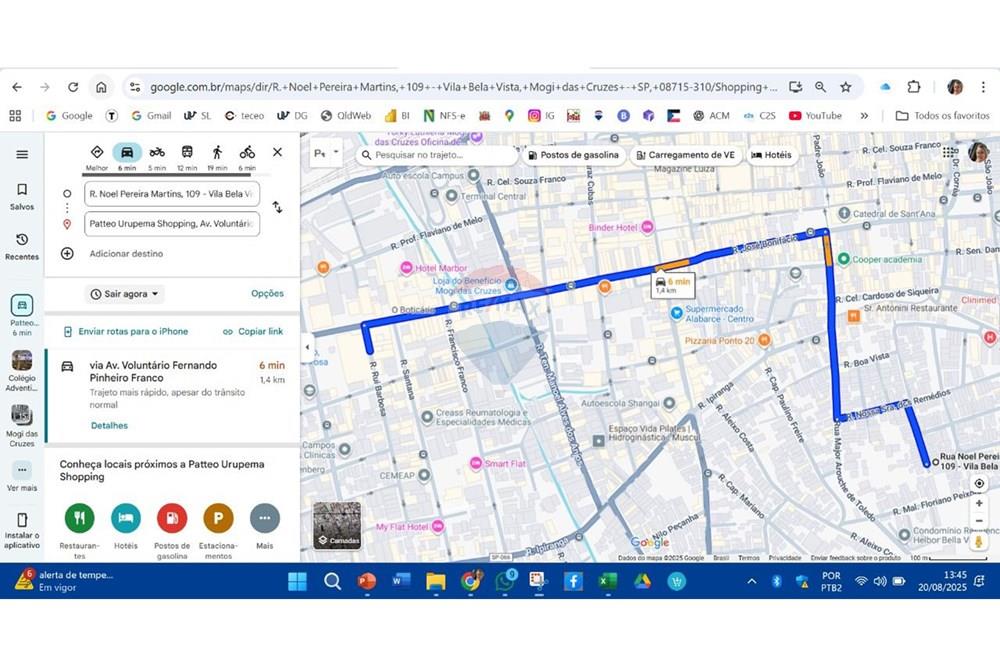The image size is (1000, 667).
Task: Click the Restaurantes nearby icon
Action: pos(79,518)
